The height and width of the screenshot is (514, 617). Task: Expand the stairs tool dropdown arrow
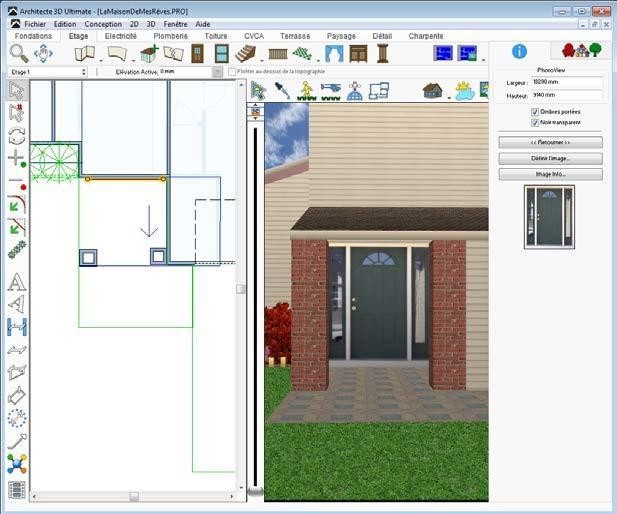(x=262, y=61)
